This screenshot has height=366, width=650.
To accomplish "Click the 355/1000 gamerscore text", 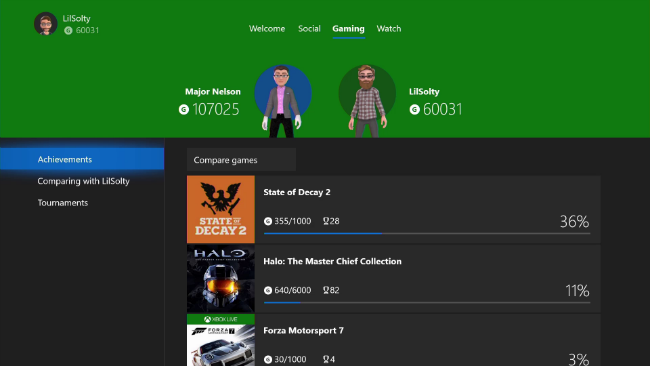I will coord(293,221).
